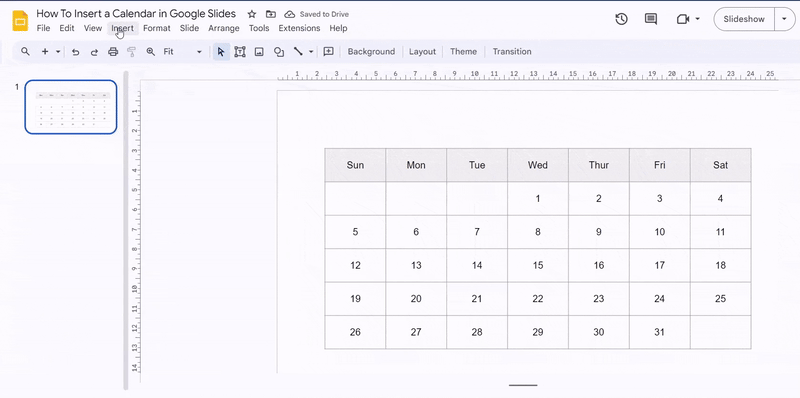Image resolution: width=800 pixels, height=398 pixels.
Task: Choose the select arrow cursor tool
Action: click(221, 52)
